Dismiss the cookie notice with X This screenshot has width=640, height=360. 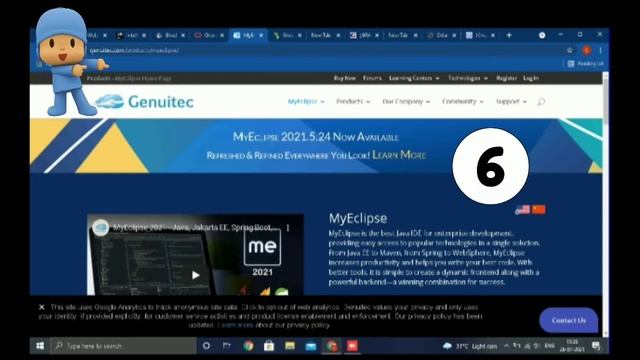(41, 307)
